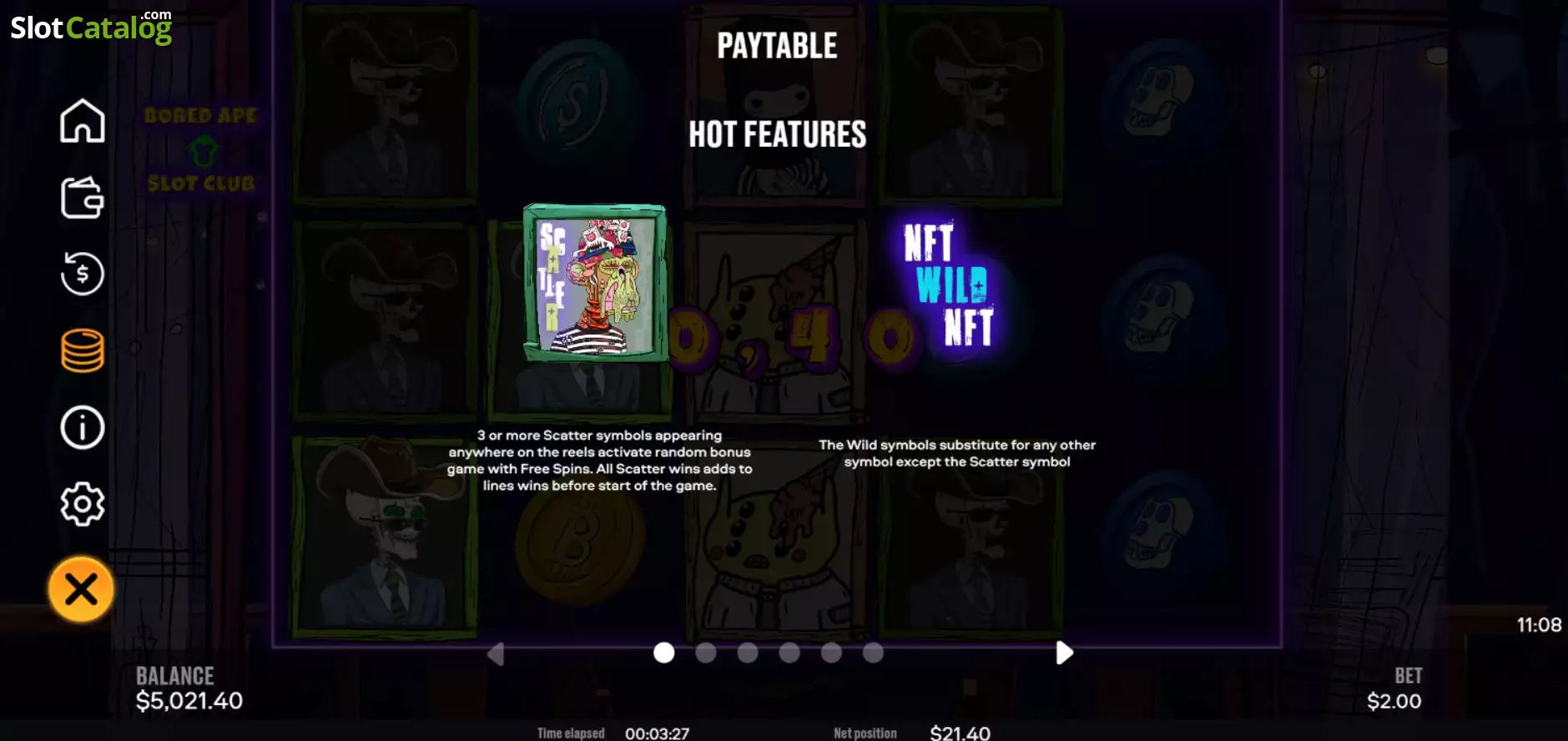Jump to the fourth paytable page dot

[x=789, y=653]
